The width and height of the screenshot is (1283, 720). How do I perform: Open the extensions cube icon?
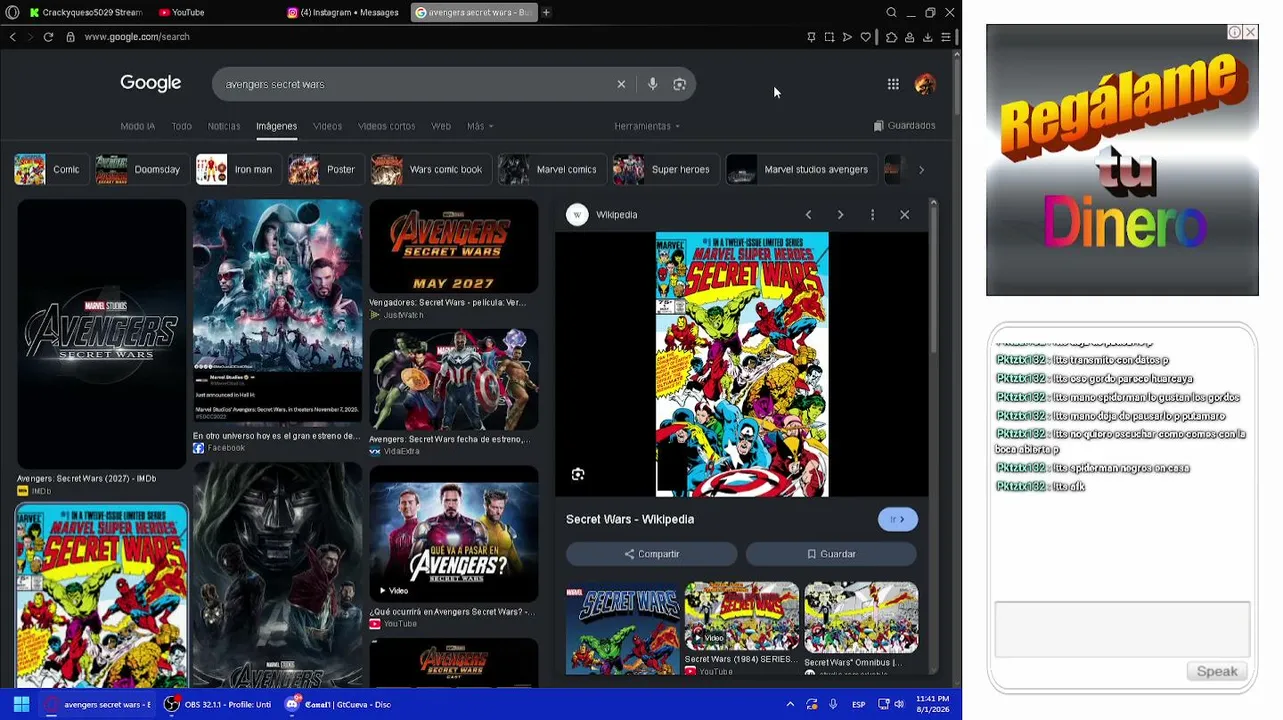(891, 37)
